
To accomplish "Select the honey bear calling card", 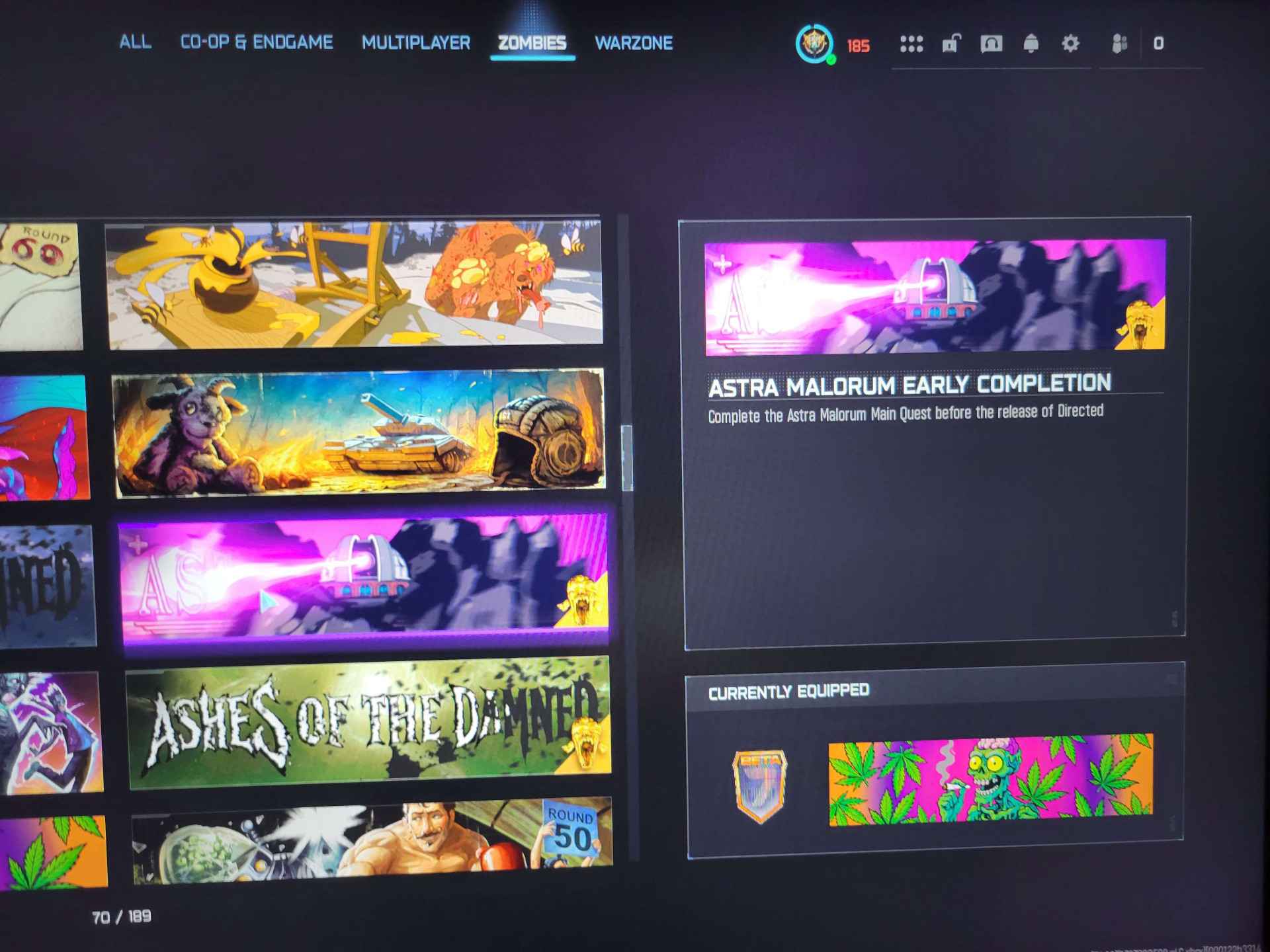I will tap(355, 284).
